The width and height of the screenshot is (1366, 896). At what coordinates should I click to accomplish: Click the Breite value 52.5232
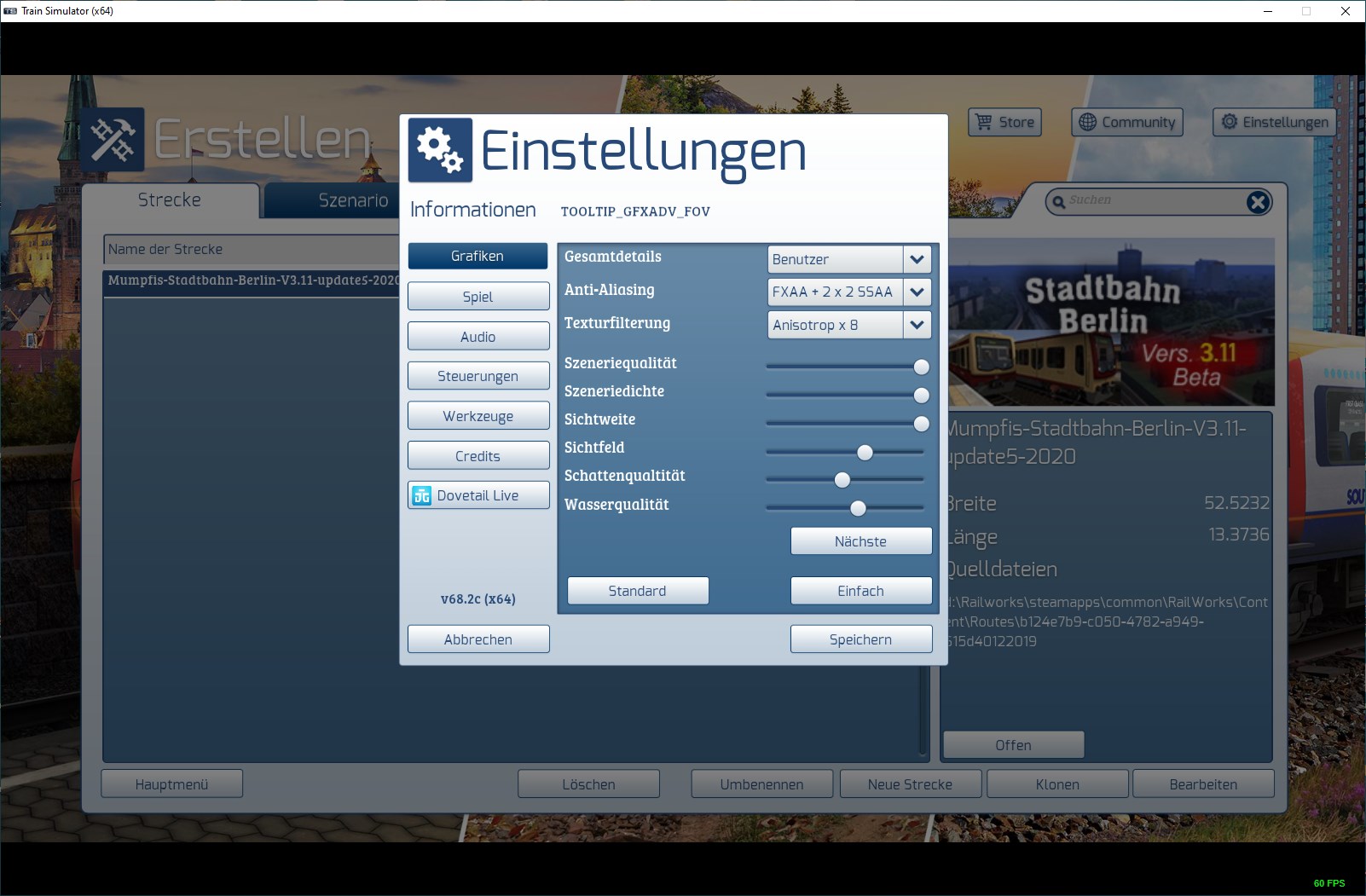1236,503
